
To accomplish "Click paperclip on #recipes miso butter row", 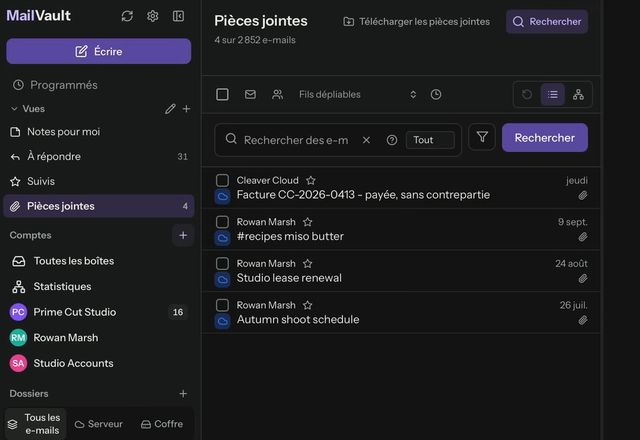I will click(x=583, y=237).
